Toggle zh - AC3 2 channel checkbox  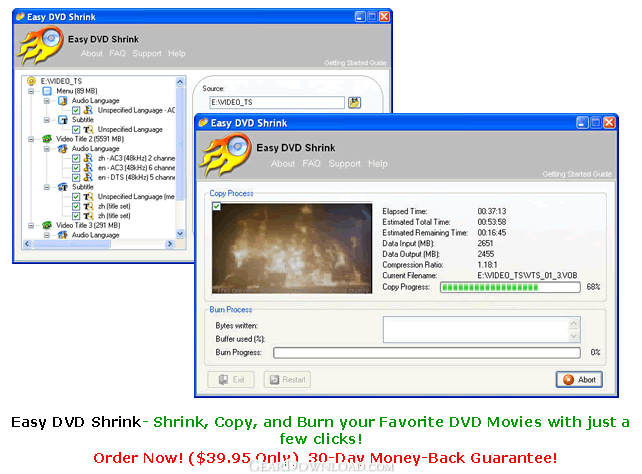click(76, 158)
